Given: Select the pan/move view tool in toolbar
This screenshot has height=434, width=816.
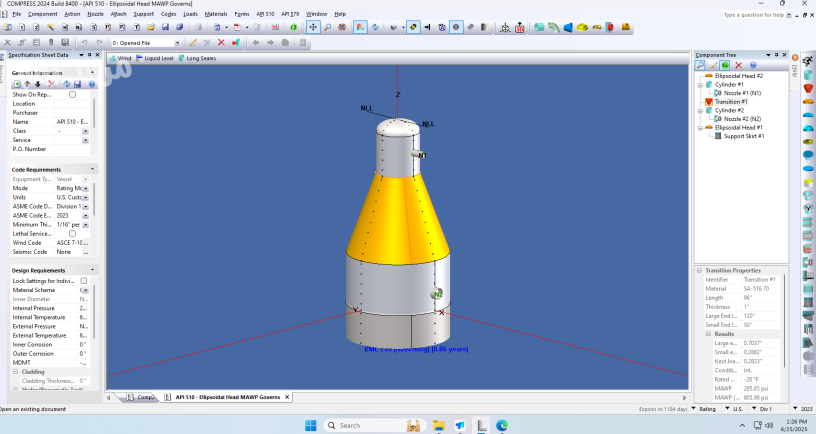Looking at the screenshot, I should [x=313, y=27].
